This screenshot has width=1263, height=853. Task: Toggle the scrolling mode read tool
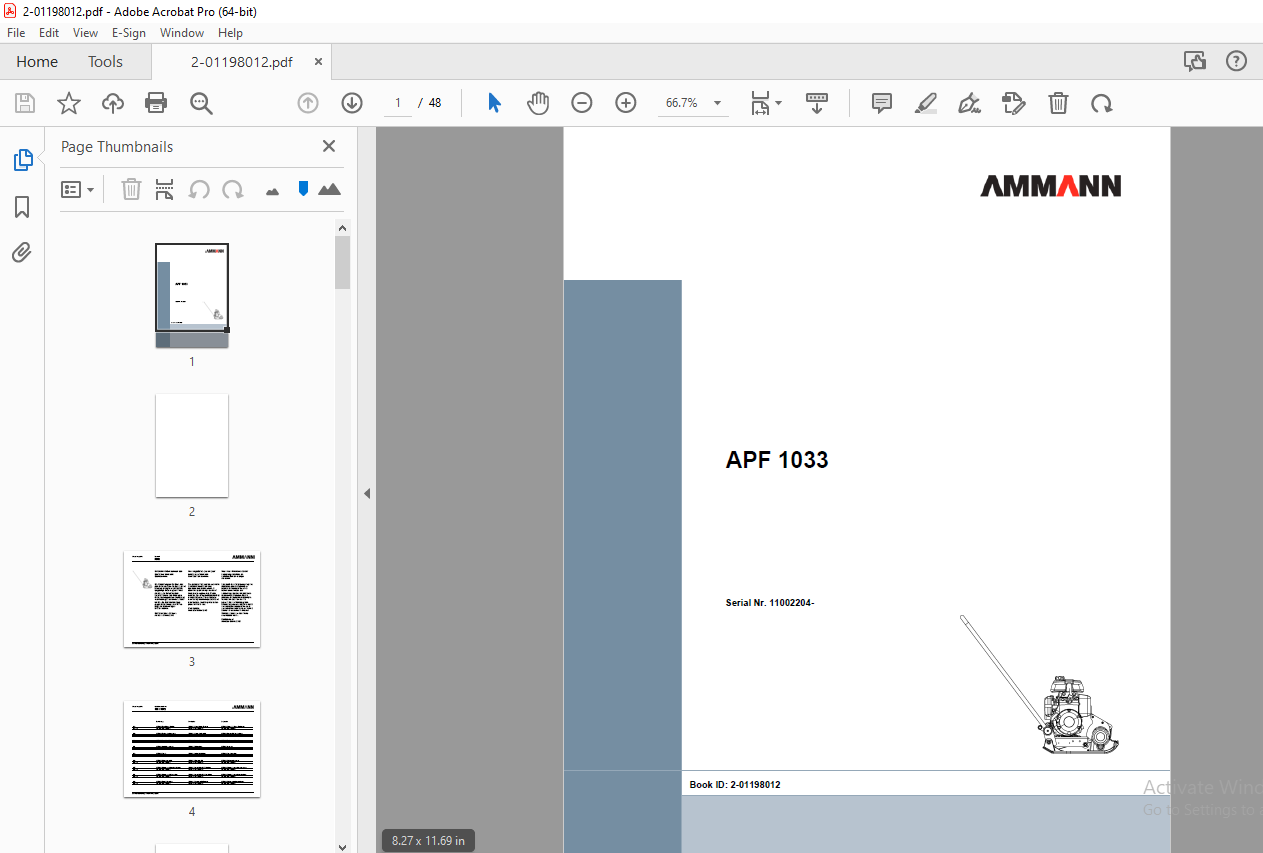(x=817, y=103)
